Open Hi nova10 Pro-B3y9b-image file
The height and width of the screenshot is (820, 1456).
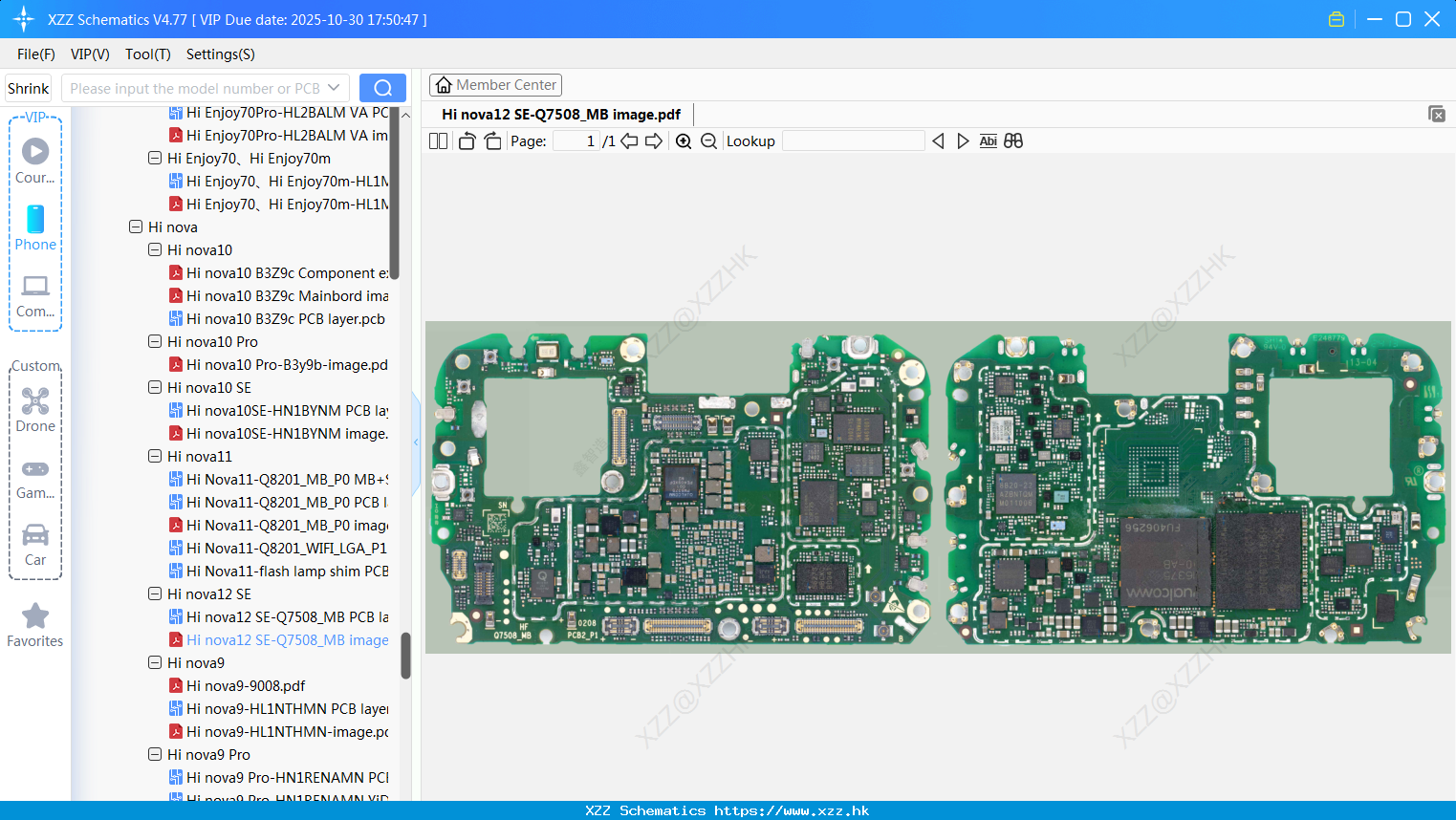coord(278,364)
